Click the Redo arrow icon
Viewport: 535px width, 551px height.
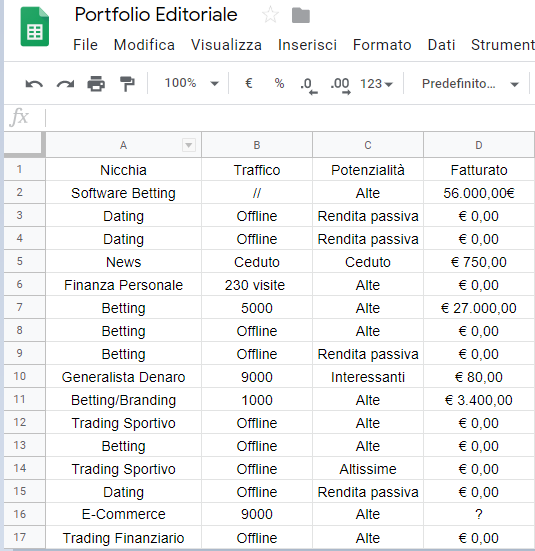tap(65, 84)
